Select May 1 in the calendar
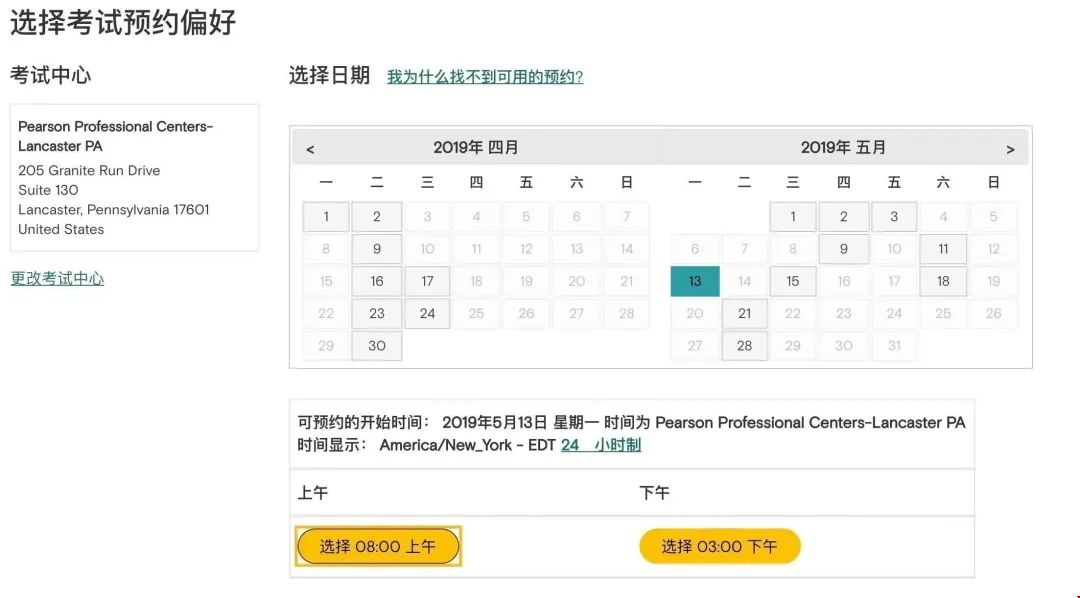 click(793, 216)
